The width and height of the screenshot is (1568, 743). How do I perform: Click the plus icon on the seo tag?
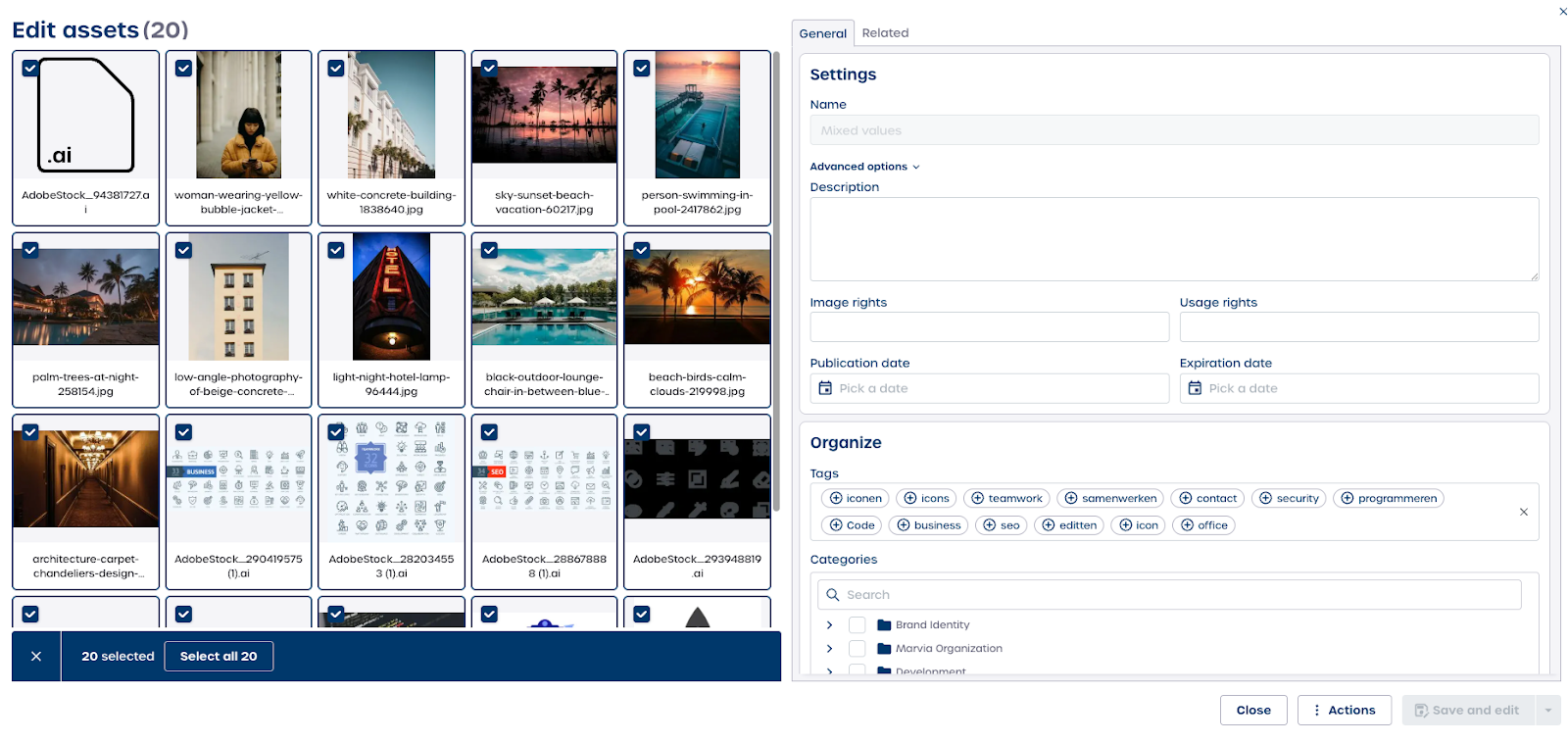989,525
